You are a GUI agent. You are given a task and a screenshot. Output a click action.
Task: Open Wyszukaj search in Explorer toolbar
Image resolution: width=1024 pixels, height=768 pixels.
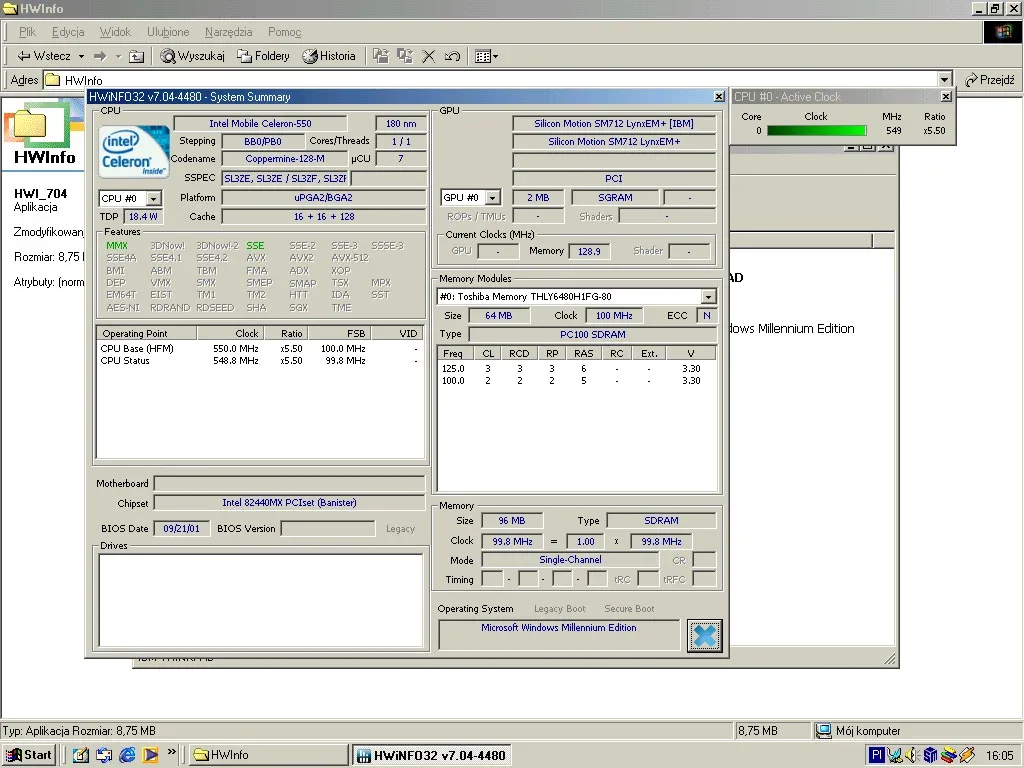193,56
